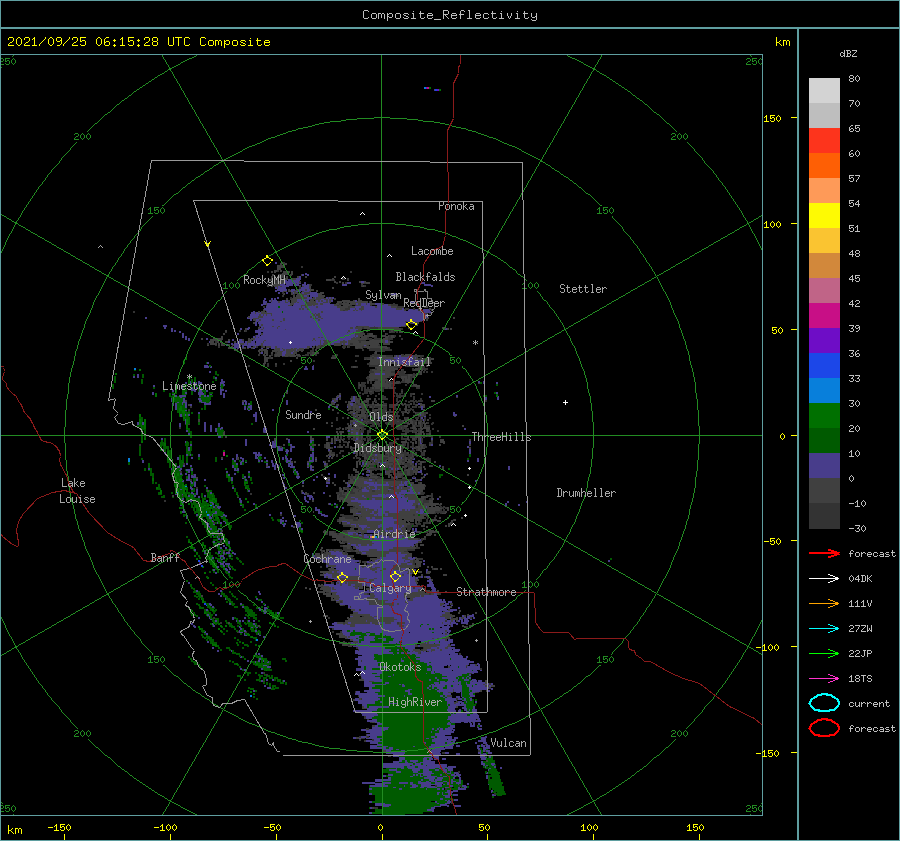900x841 pixels.
Task: Click the Innisfail city label
Action: click(404, 362)
